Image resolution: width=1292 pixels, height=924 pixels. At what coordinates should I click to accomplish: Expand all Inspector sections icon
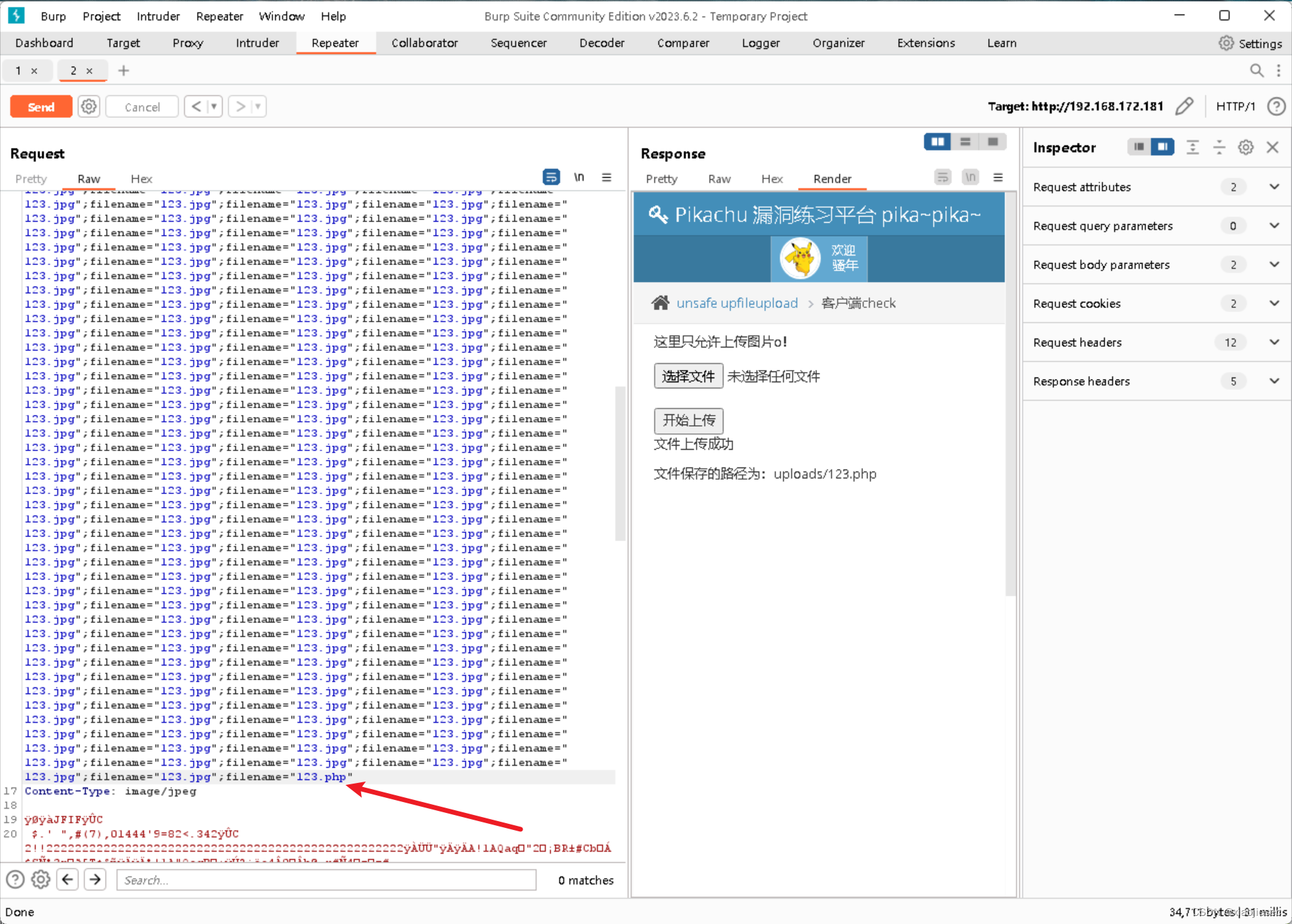pyautogui.click(x=1193, y=147)
